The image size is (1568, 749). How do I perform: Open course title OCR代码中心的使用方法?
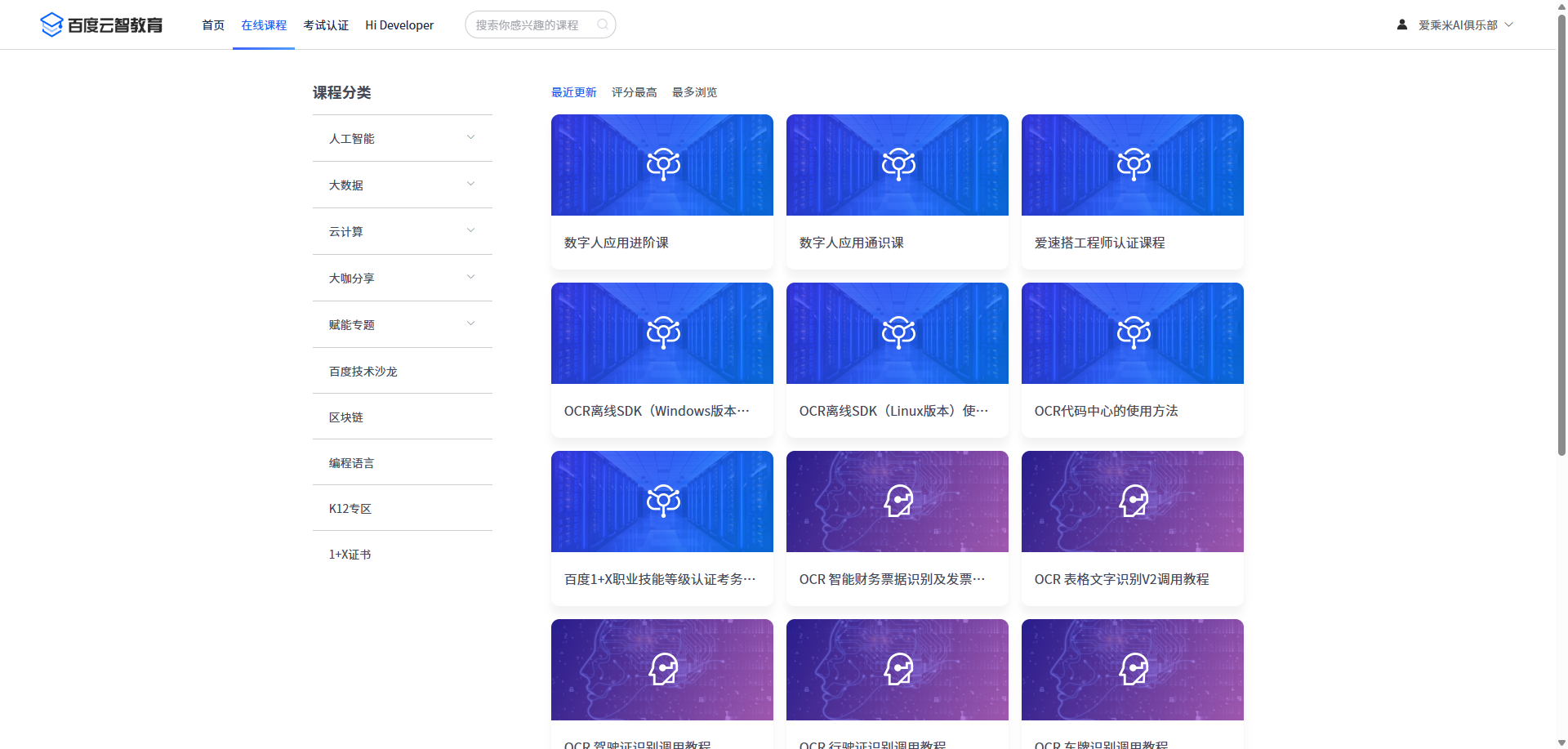pyautogui.click(x=1107, y=411)
